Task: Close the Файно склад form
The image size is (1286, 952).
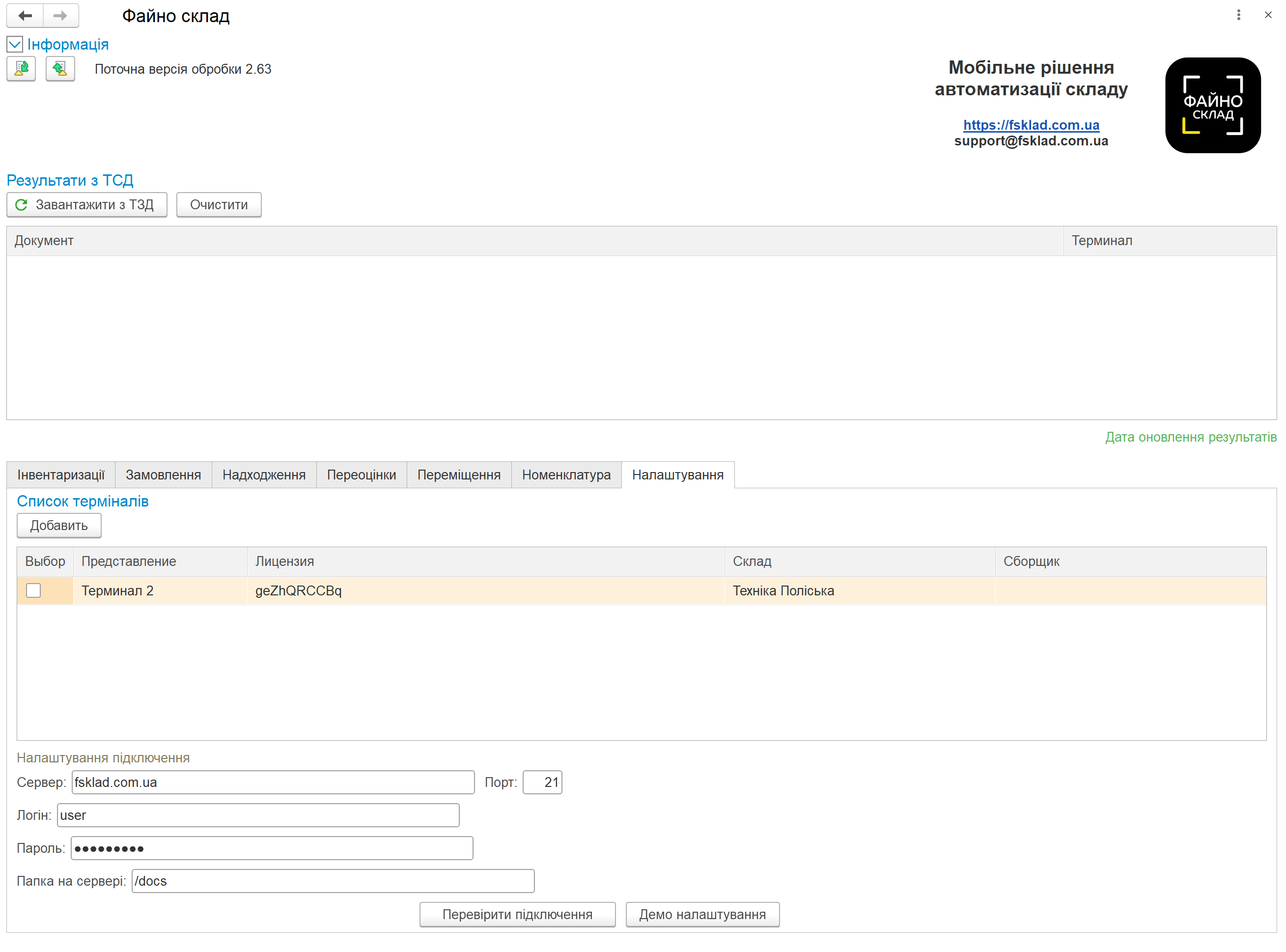Action: 1267,15
